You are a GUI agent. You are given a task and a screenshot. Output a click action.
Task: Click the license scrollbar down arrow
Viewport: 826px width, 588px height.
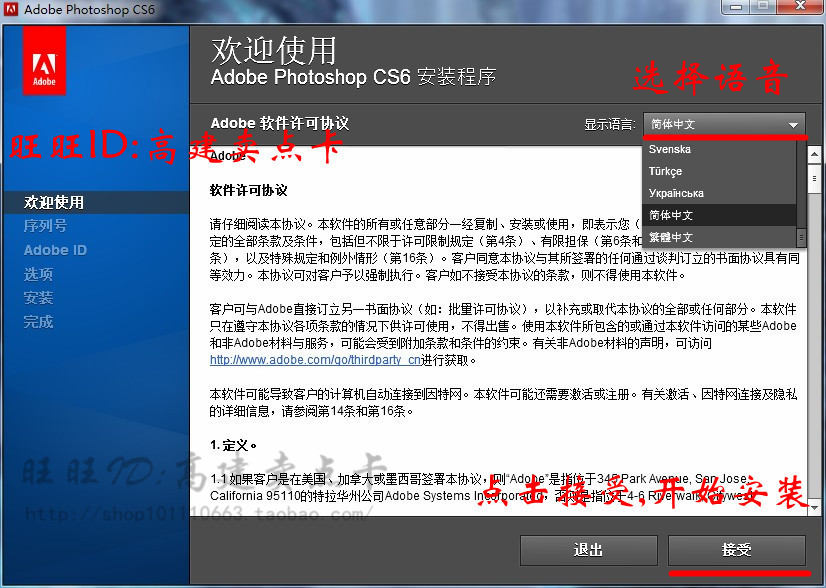tap(814, 507)
